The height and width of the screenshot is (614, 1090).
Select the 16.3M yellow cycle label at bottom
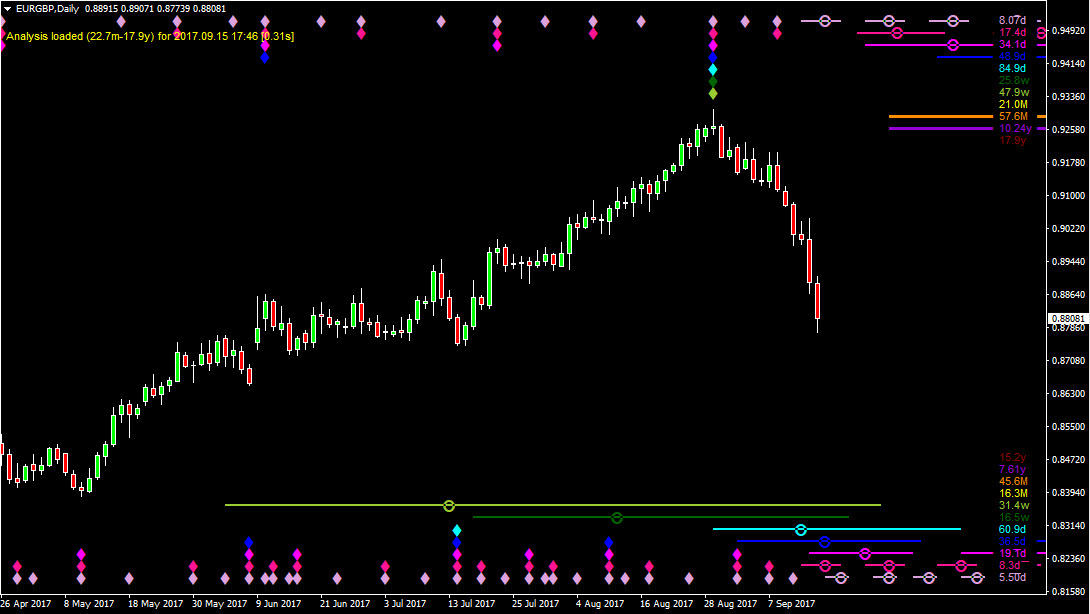click(x=1013, y=493)
